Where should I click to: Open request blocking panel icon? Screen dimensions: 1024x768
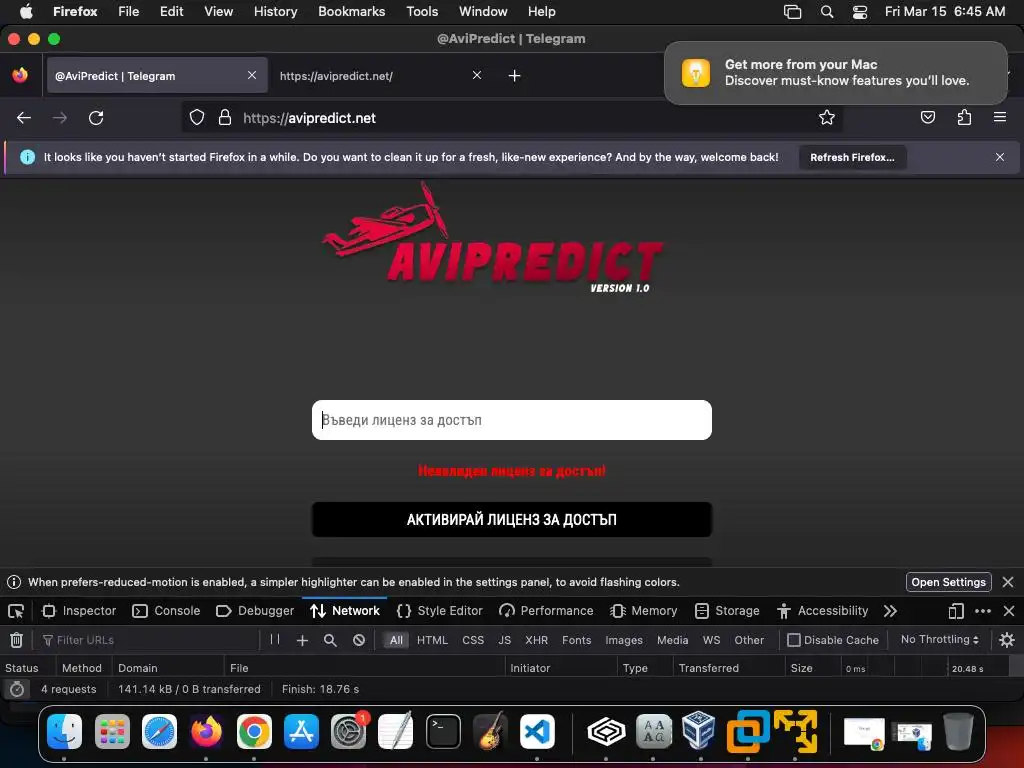(x=359, y=640)
